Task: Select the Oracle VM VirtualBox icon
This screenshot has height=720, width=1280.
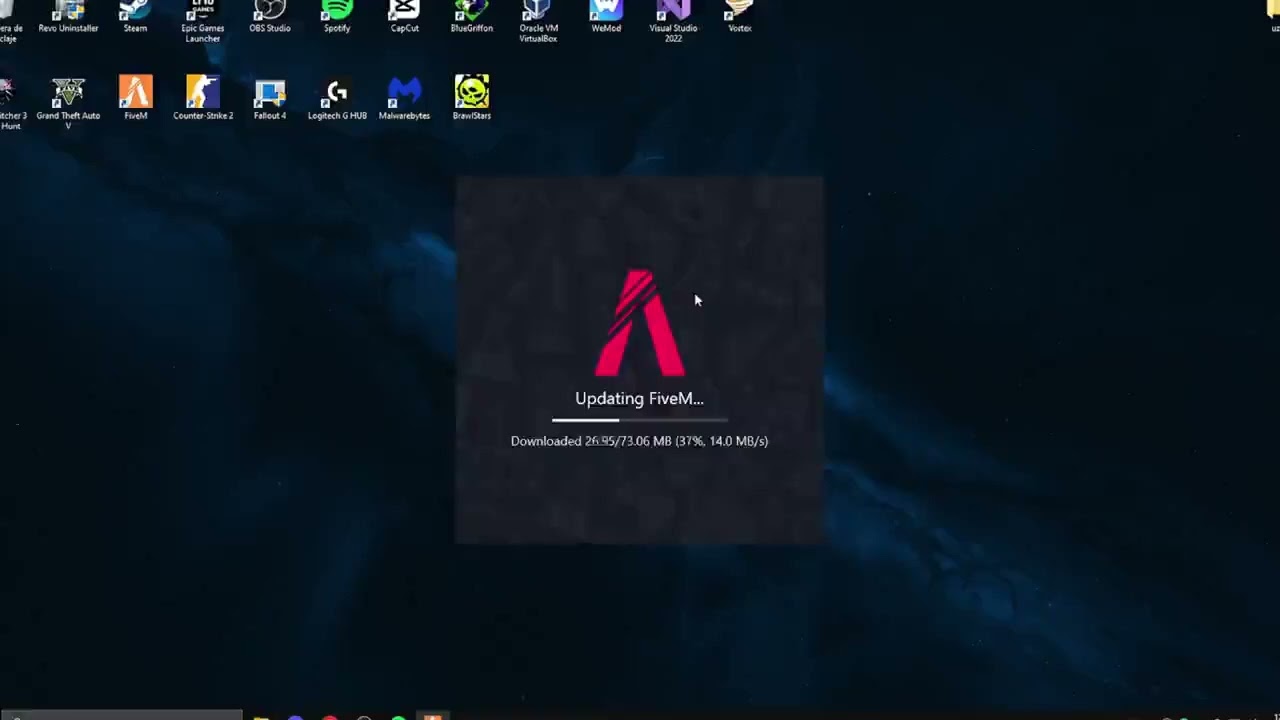Action: coord(538,20)
